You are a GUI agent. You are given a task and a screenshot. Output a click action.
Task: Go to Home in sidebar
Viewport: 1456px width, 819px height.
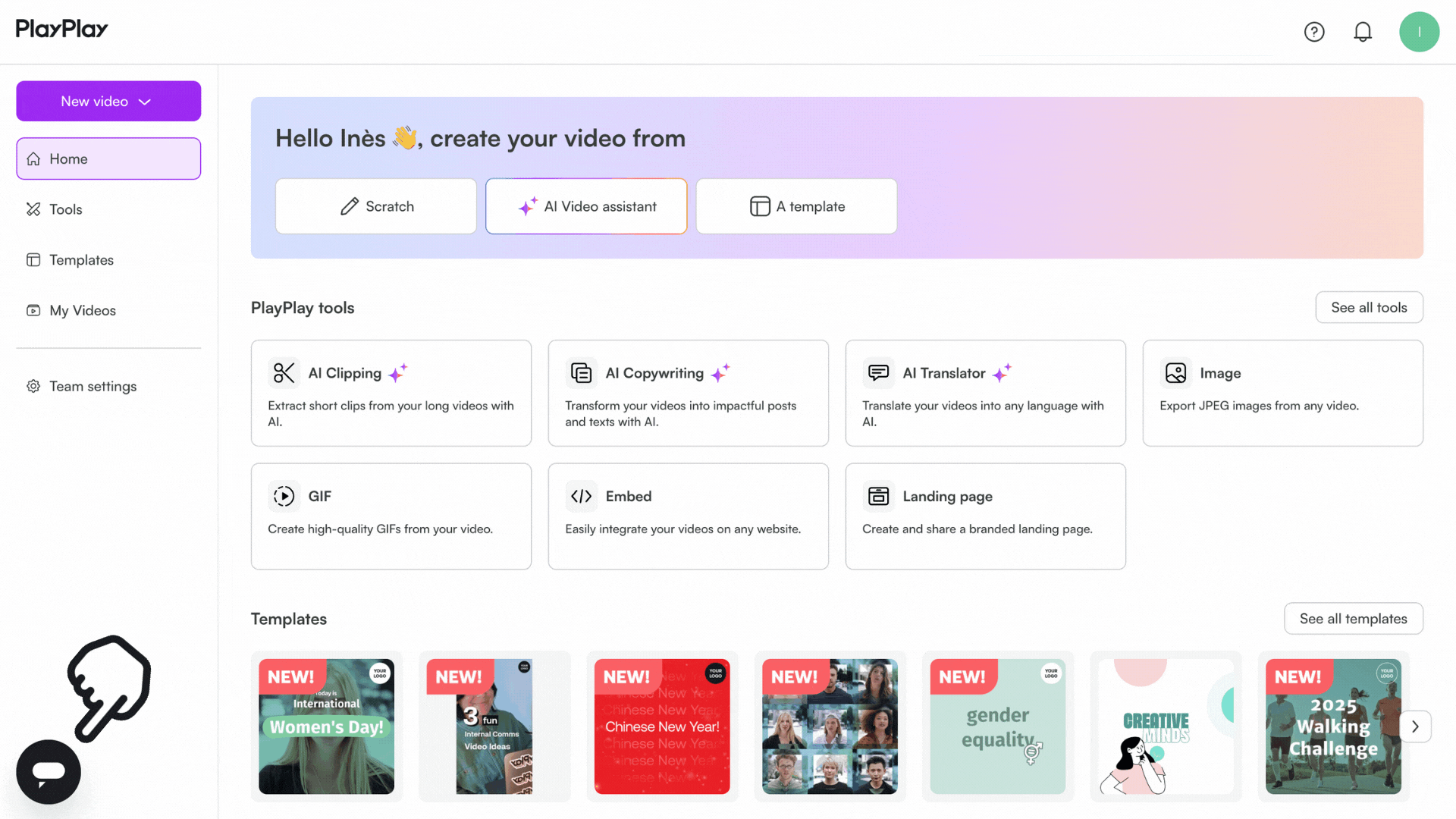coord(108,158)
